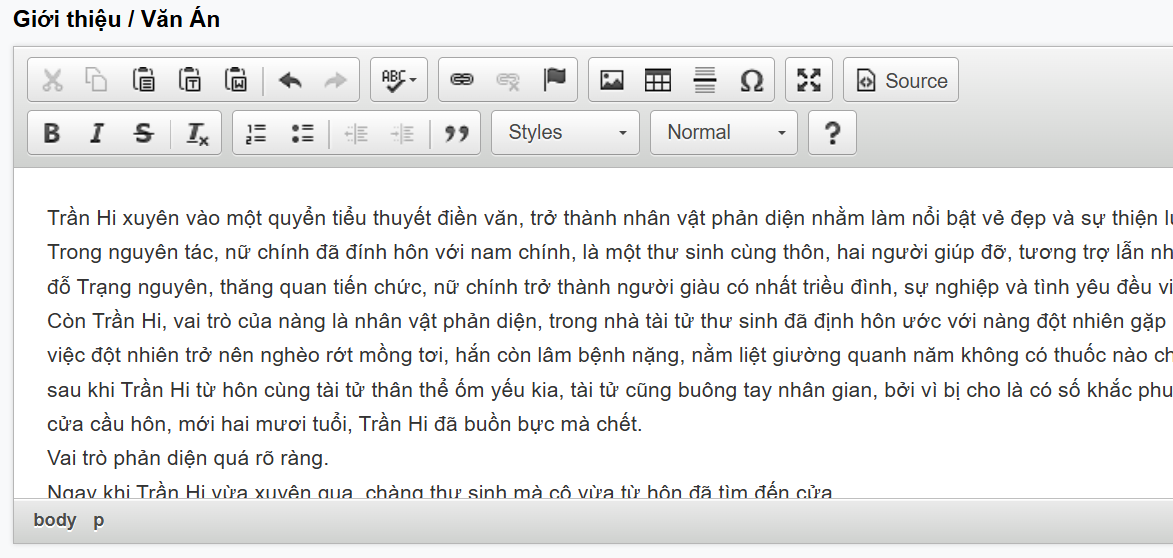Remove formatting with Tx icon
Screen dimensions: 1173x558
coord(197,133)
